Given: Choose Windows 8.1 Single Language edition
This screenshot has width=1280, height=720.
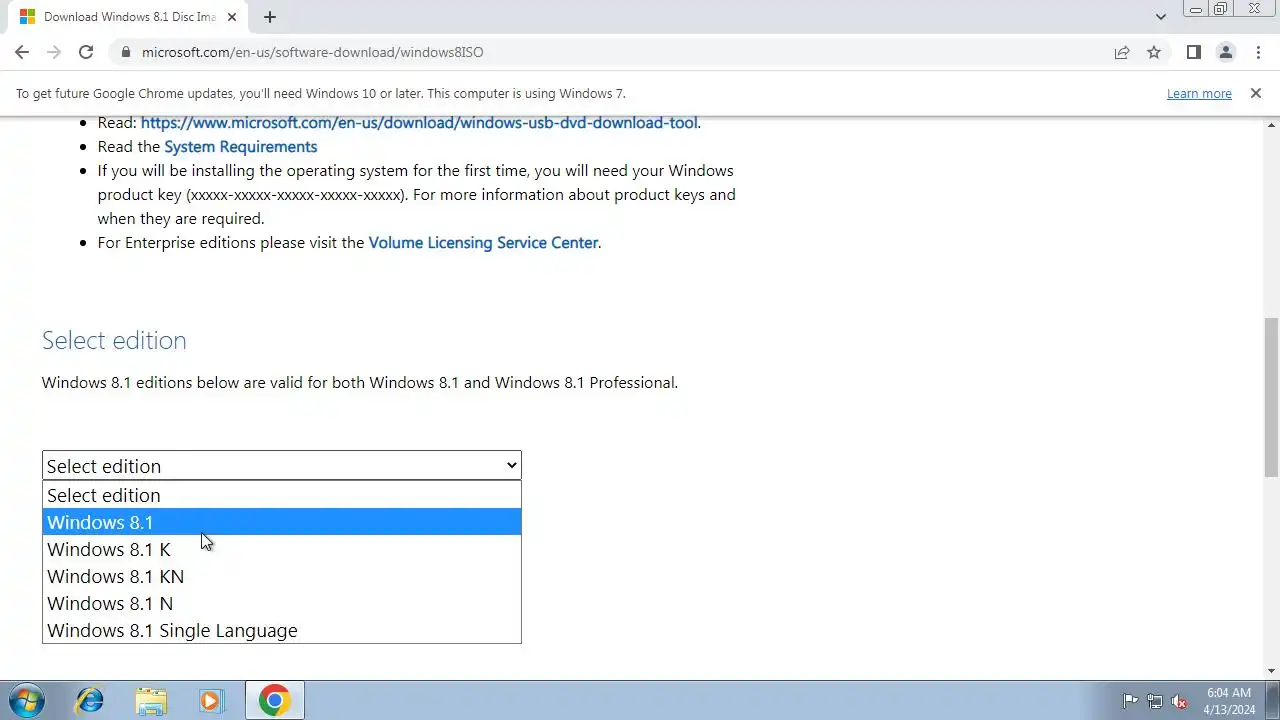Looking at the screenshot, I should pos(281,630).
